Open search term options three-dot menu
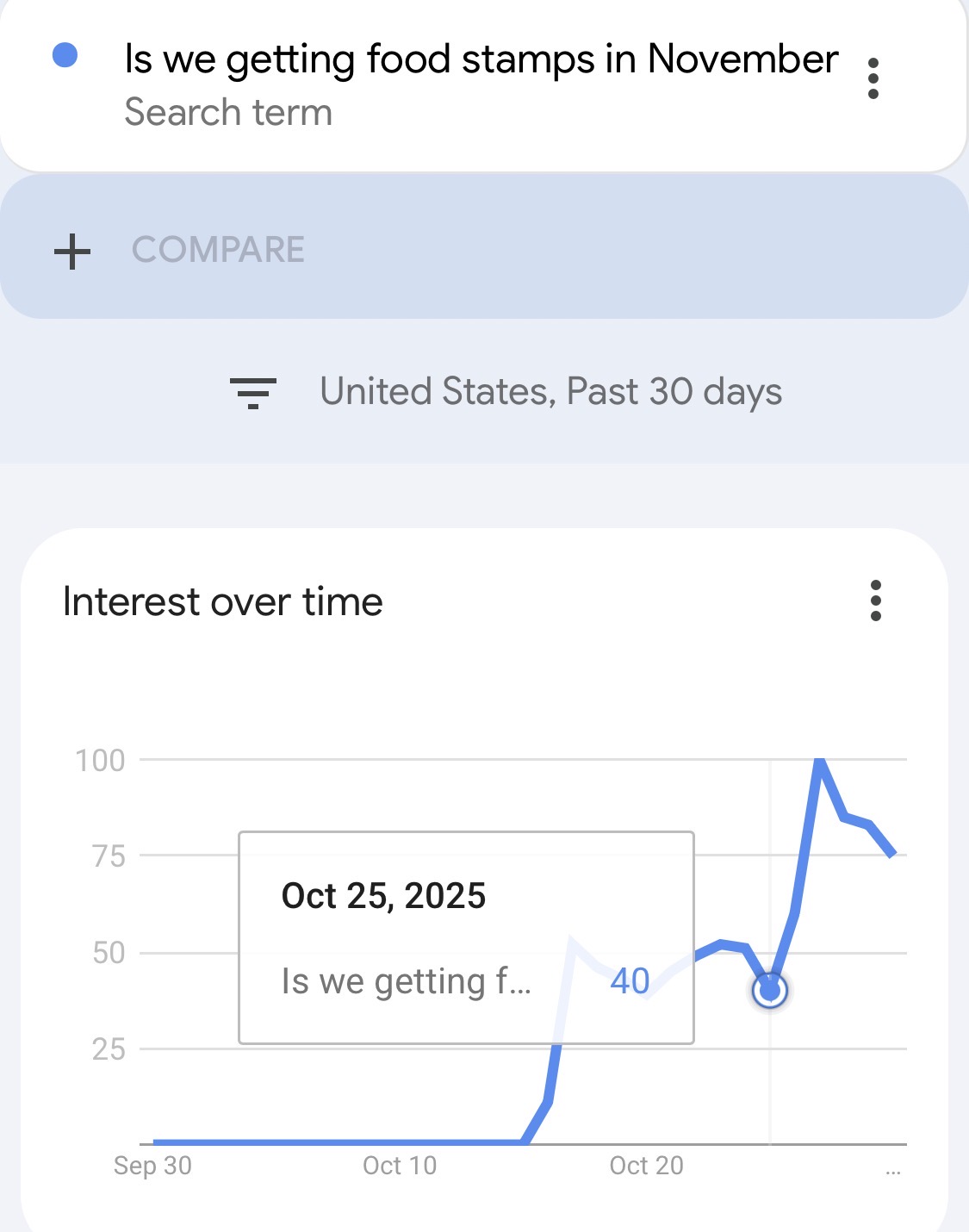The height and width of the screenshot is (1232, 969). point(873,78)
